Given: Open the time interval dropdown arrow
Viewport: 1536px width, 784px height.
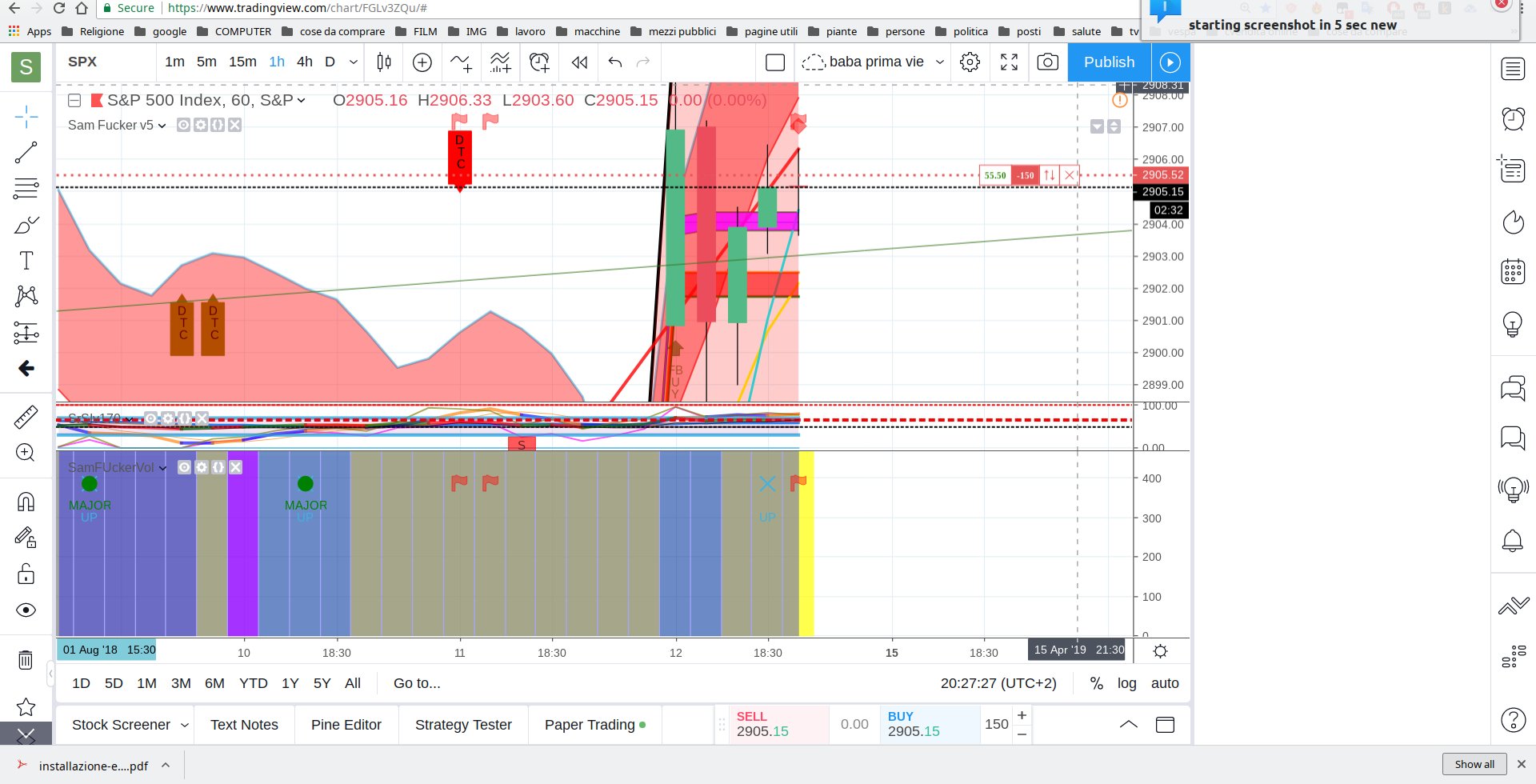Looking at the screenshot, I should (x=353, y=62).
